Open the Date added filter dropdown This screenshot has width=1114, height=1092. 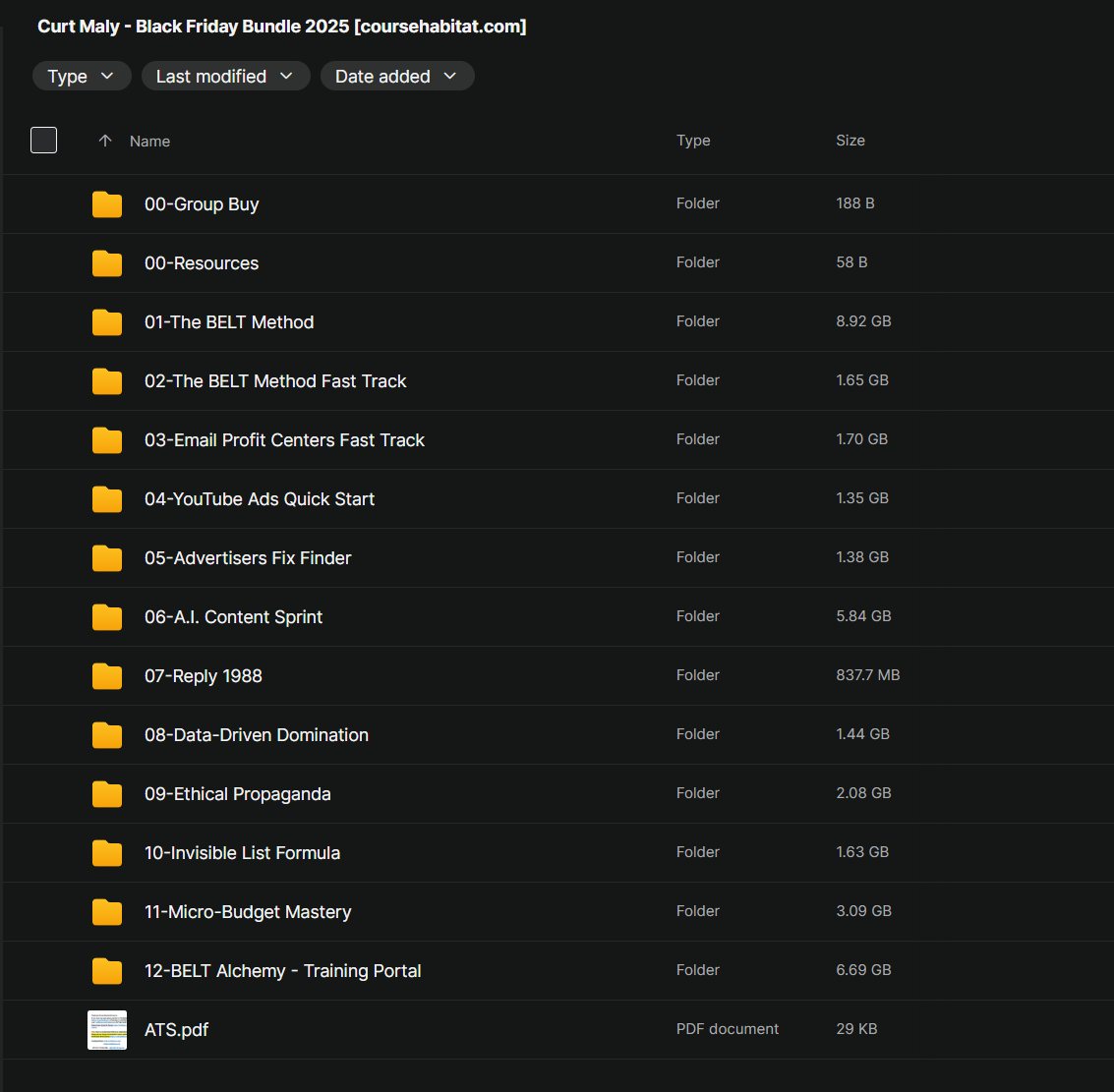397,76
